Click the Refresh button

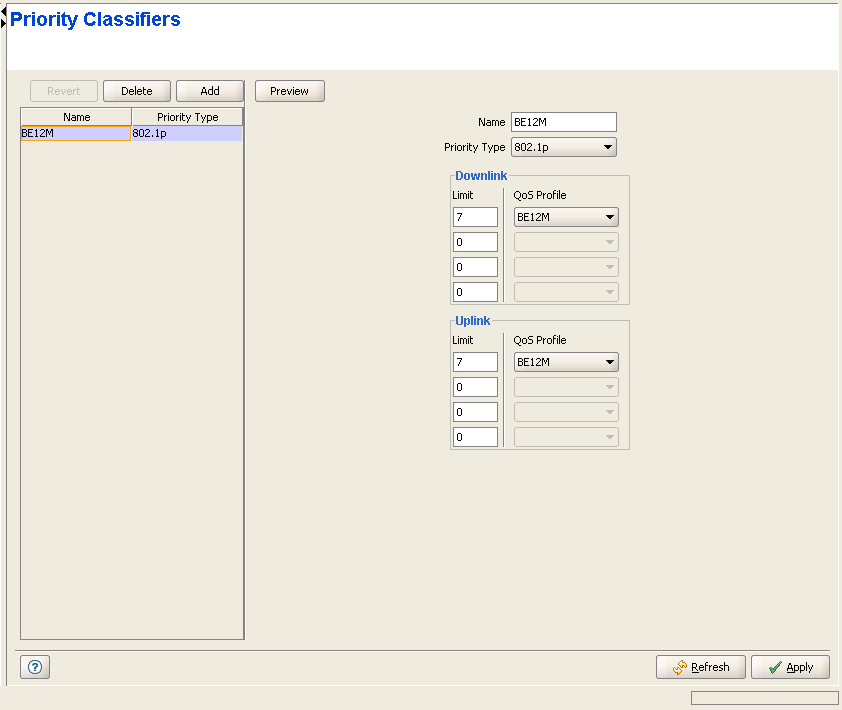(x=701, y=667)
